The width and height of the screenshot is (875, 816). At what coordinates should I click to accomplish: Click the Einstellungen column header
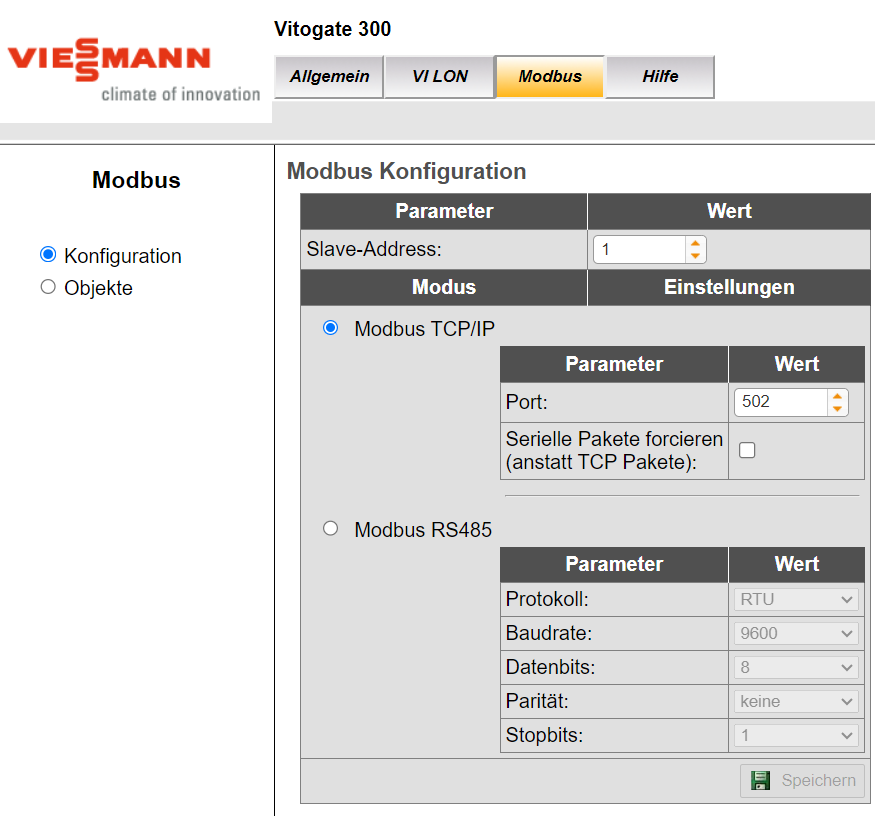[729, 287]
